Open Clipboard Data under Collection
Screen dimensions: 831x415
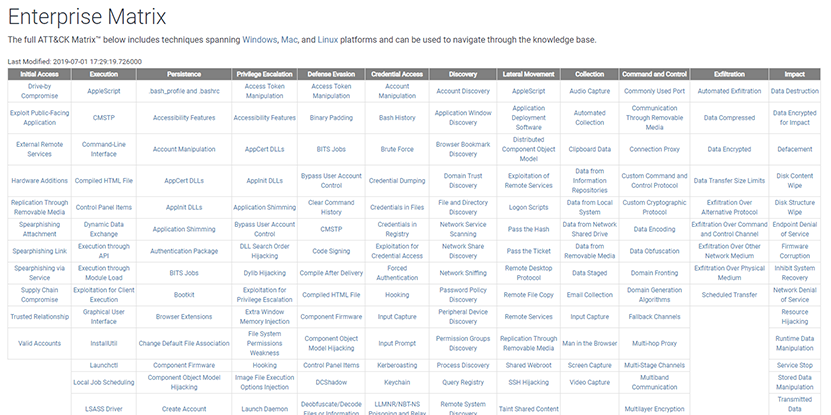point(589,149)
